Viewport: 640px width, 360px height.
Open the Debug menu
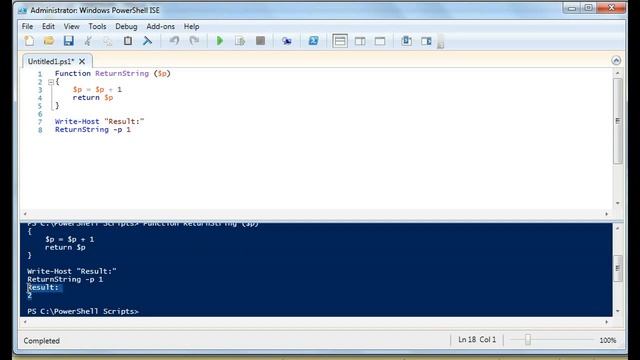[x=126, y=26]
